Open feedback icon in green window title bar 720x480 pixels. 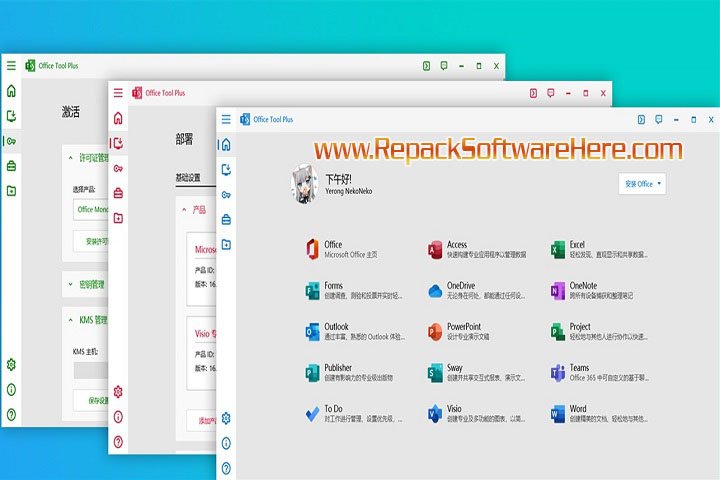444,66
